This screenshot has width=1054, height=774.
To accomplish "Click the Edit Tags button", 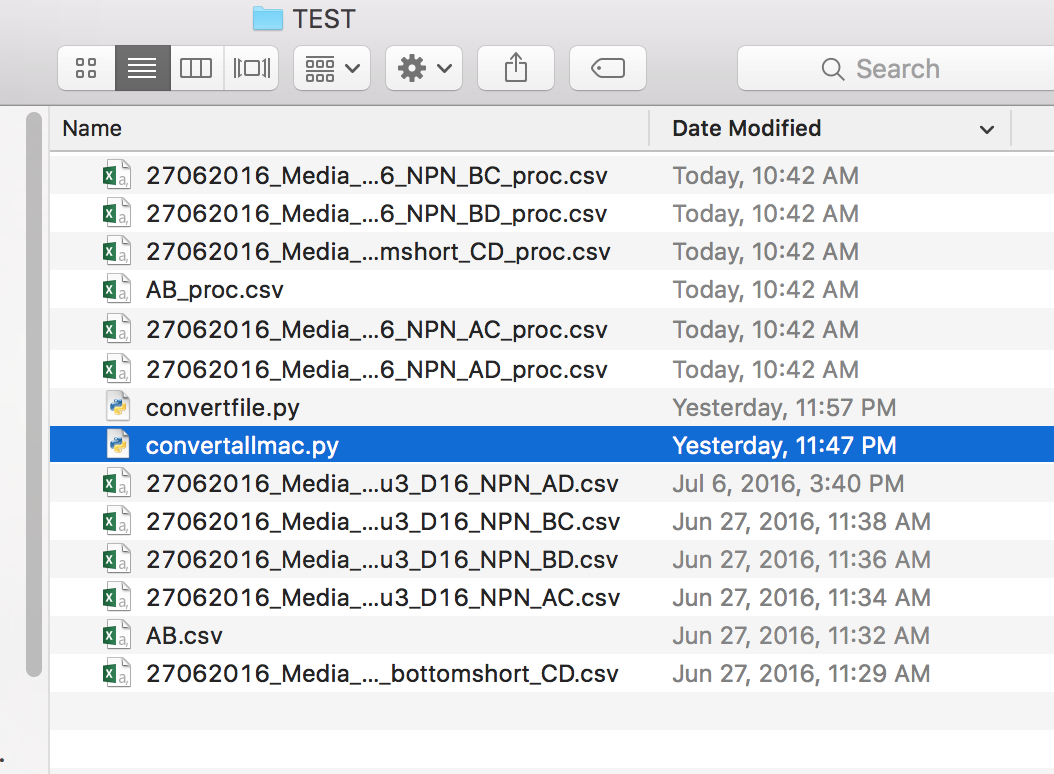I will click(x=607, y=69).
